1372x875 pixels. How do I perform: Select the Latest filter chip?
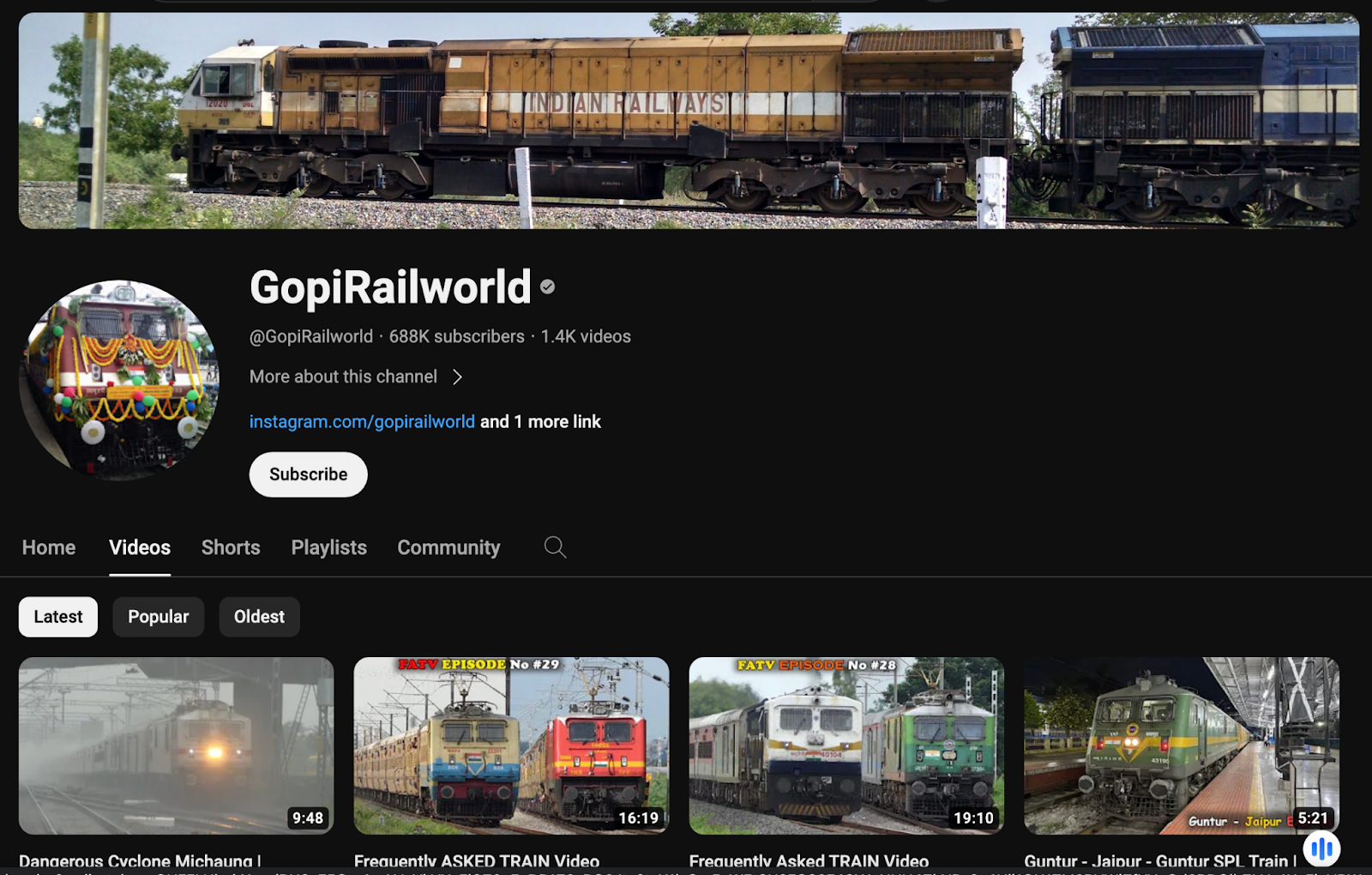[58, 617]
